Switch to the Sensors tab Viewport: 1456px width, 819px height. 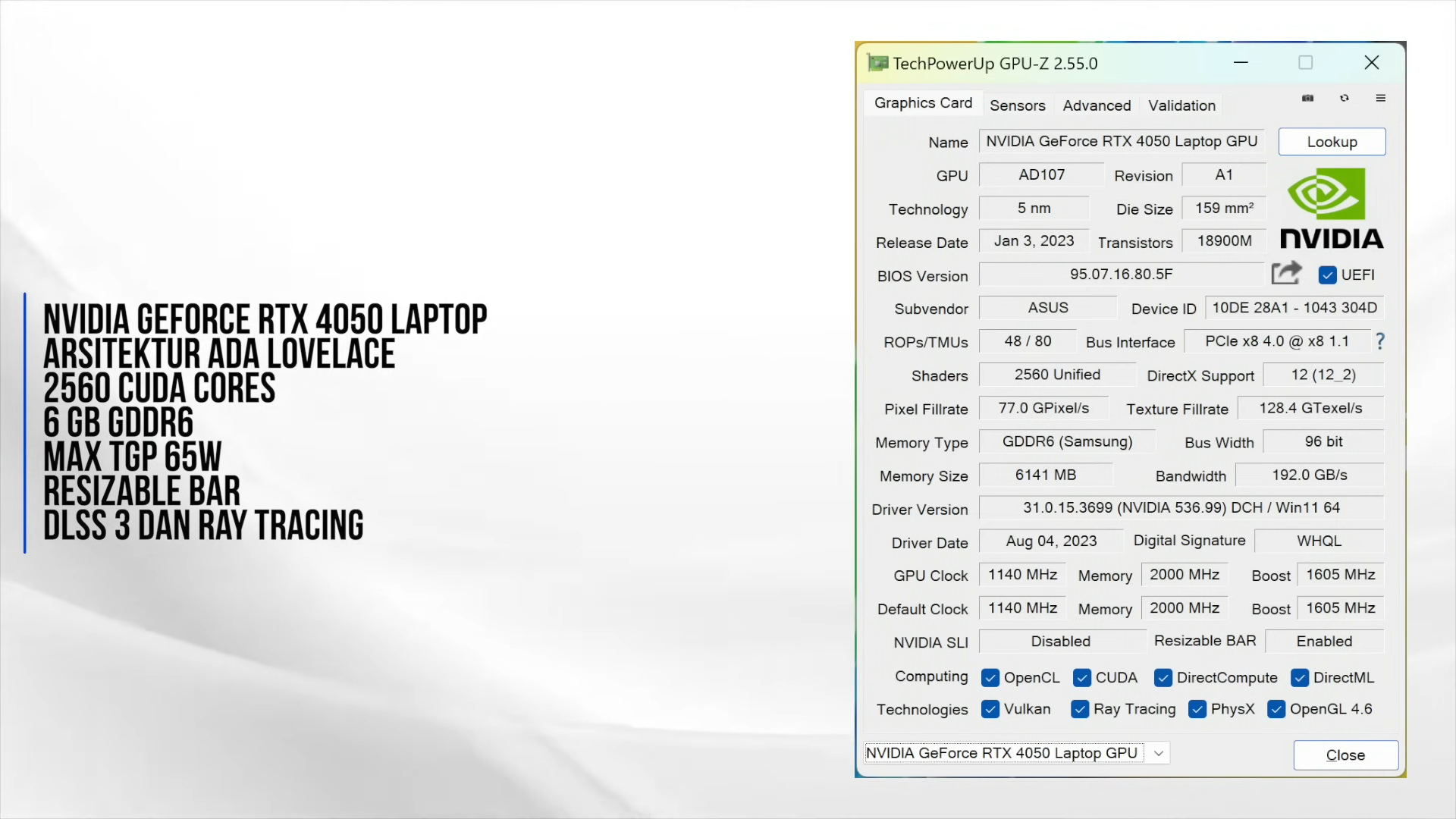coord(1017,104)
